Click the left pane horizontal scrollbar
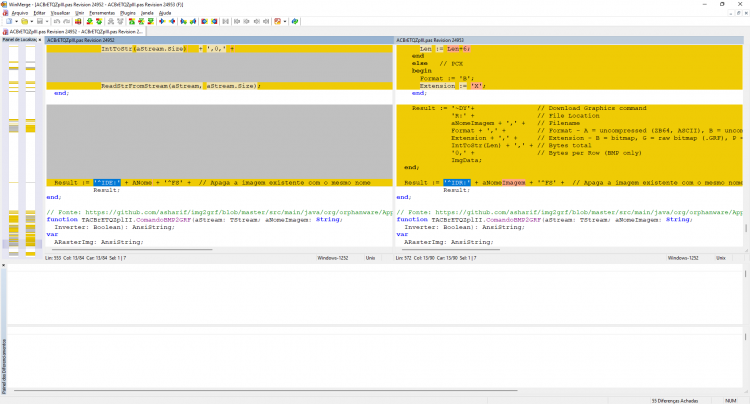 pos(130,250)
